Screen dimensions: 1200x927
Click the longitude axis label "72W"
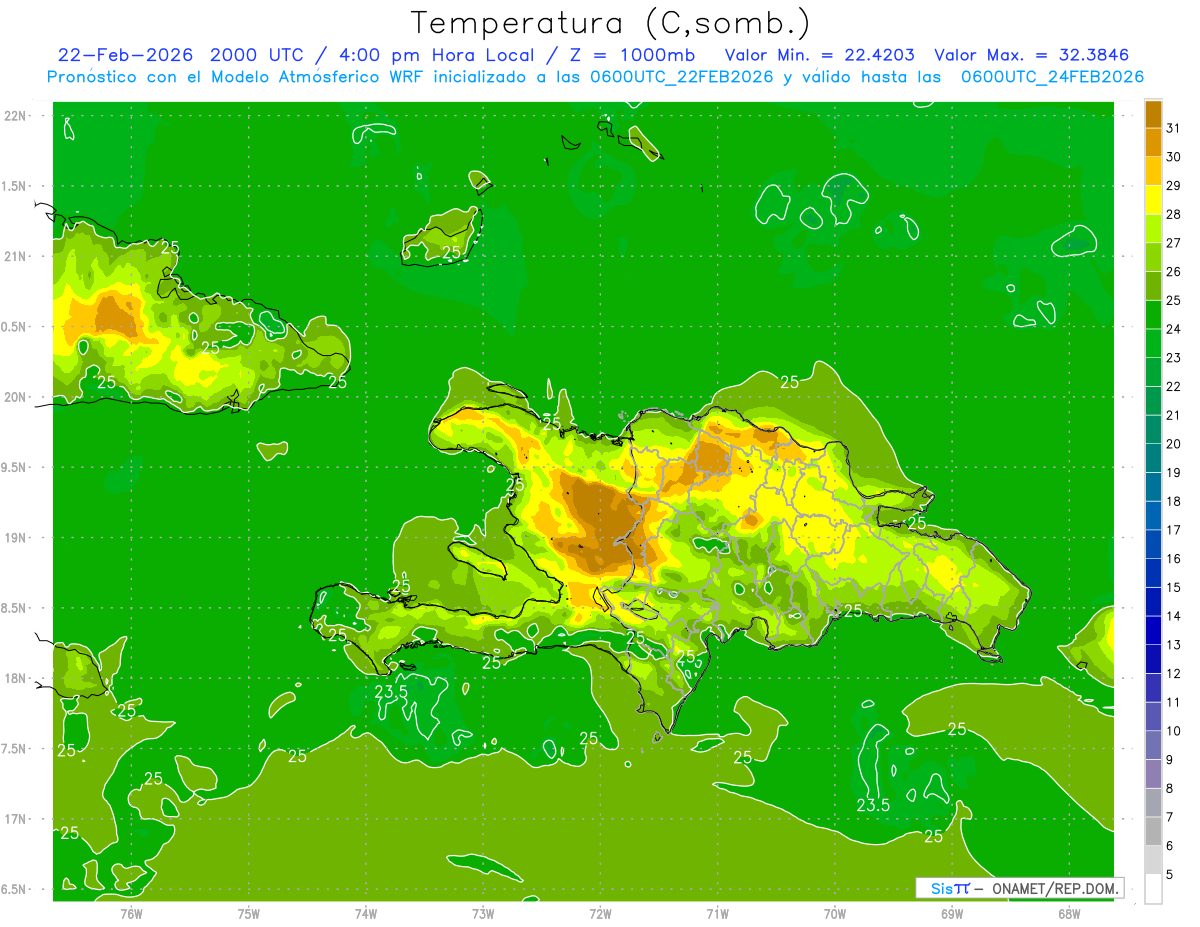coord(600,914)
